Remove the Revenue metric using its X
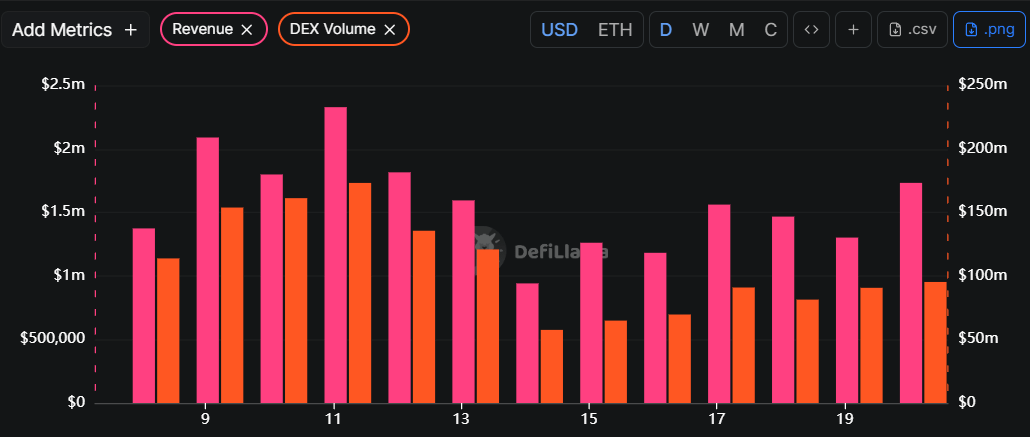 [x=247, y=30]
